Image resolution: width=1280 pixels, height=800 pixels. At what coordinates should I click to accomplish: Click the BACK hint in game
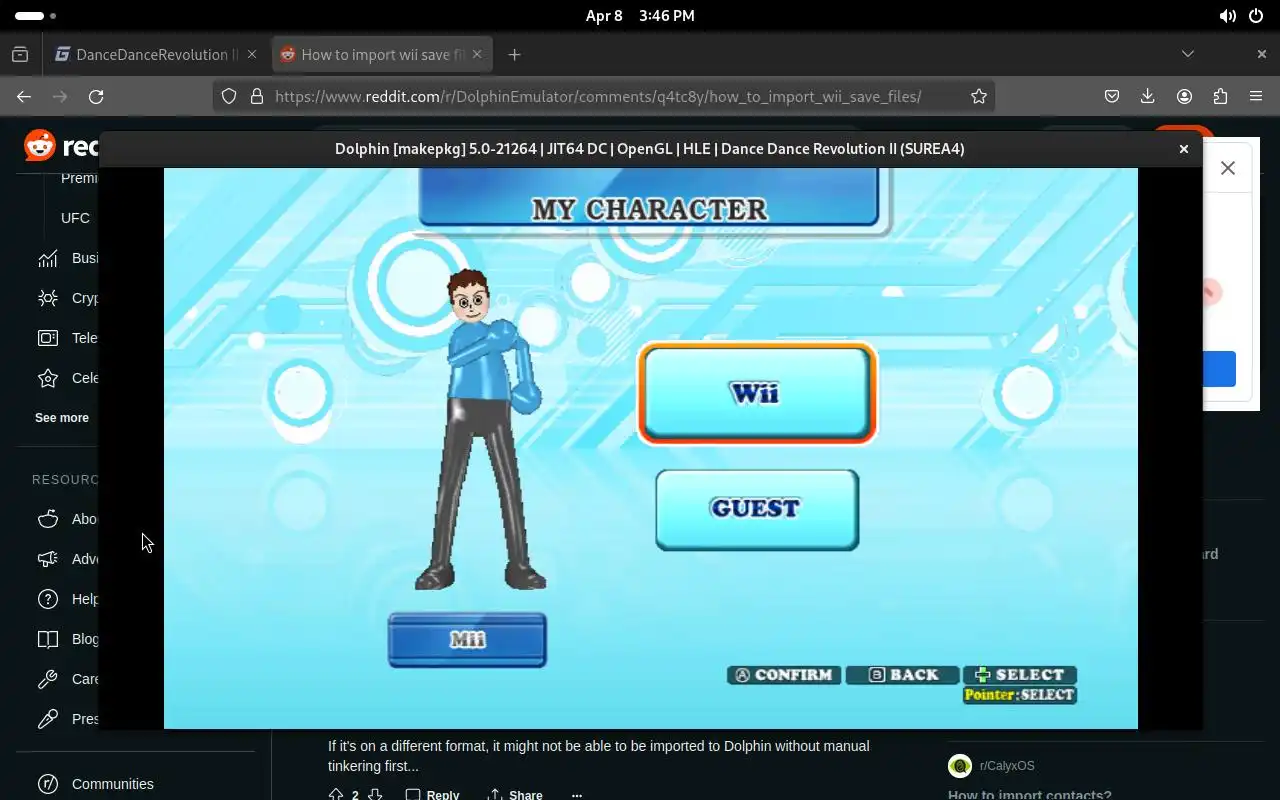(x=902, y=675)
